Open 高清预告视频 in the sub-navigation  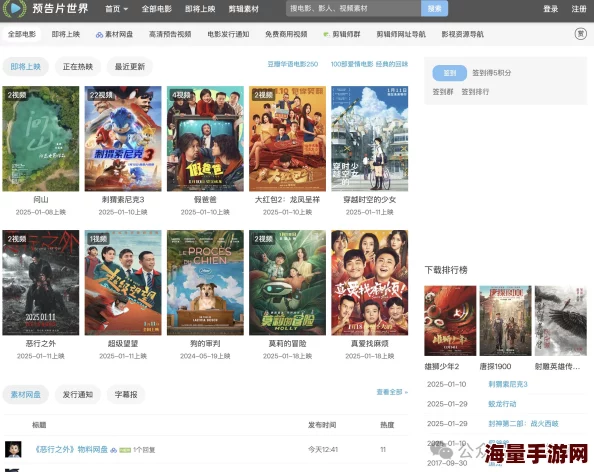click(x=170, y=34)
